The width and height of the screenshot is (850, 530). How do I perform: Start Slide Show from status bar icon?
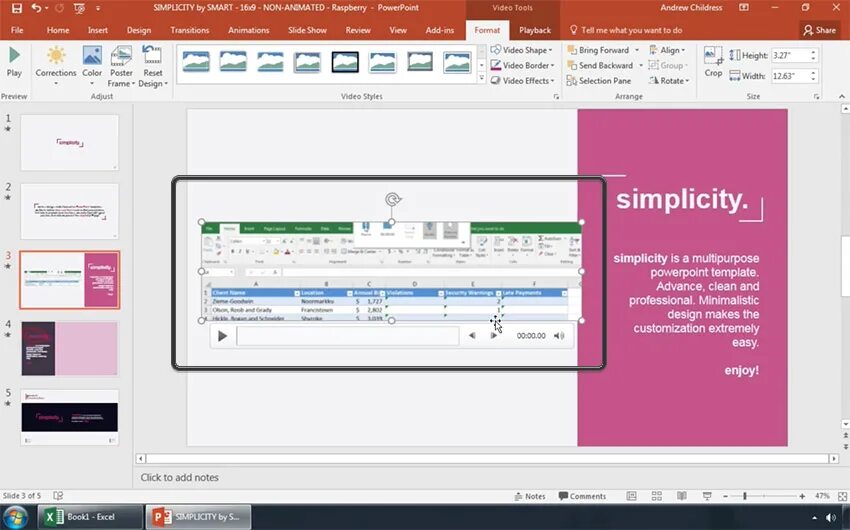point(707,496)
